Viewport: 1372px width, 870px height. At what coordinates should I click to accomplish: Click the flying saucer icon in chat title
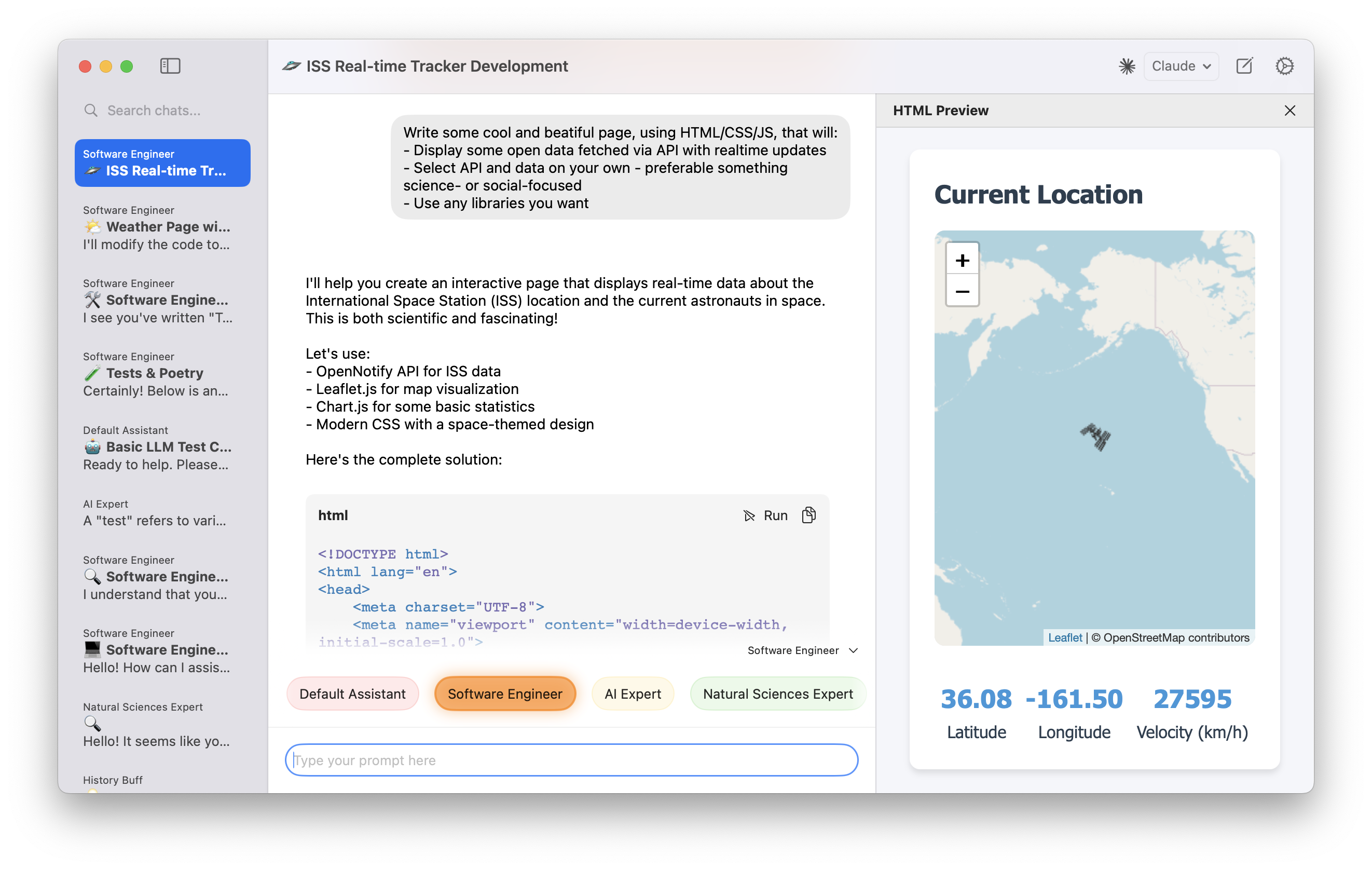pyautogui.click(x=291, y=66)
